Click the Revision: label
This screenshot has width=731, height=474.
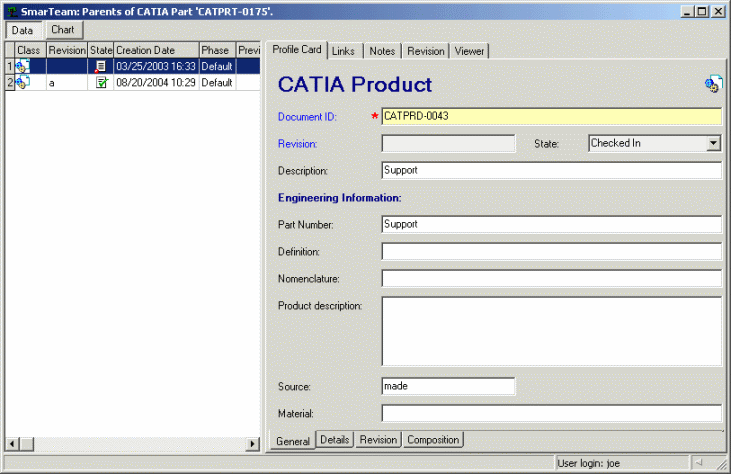297,144
